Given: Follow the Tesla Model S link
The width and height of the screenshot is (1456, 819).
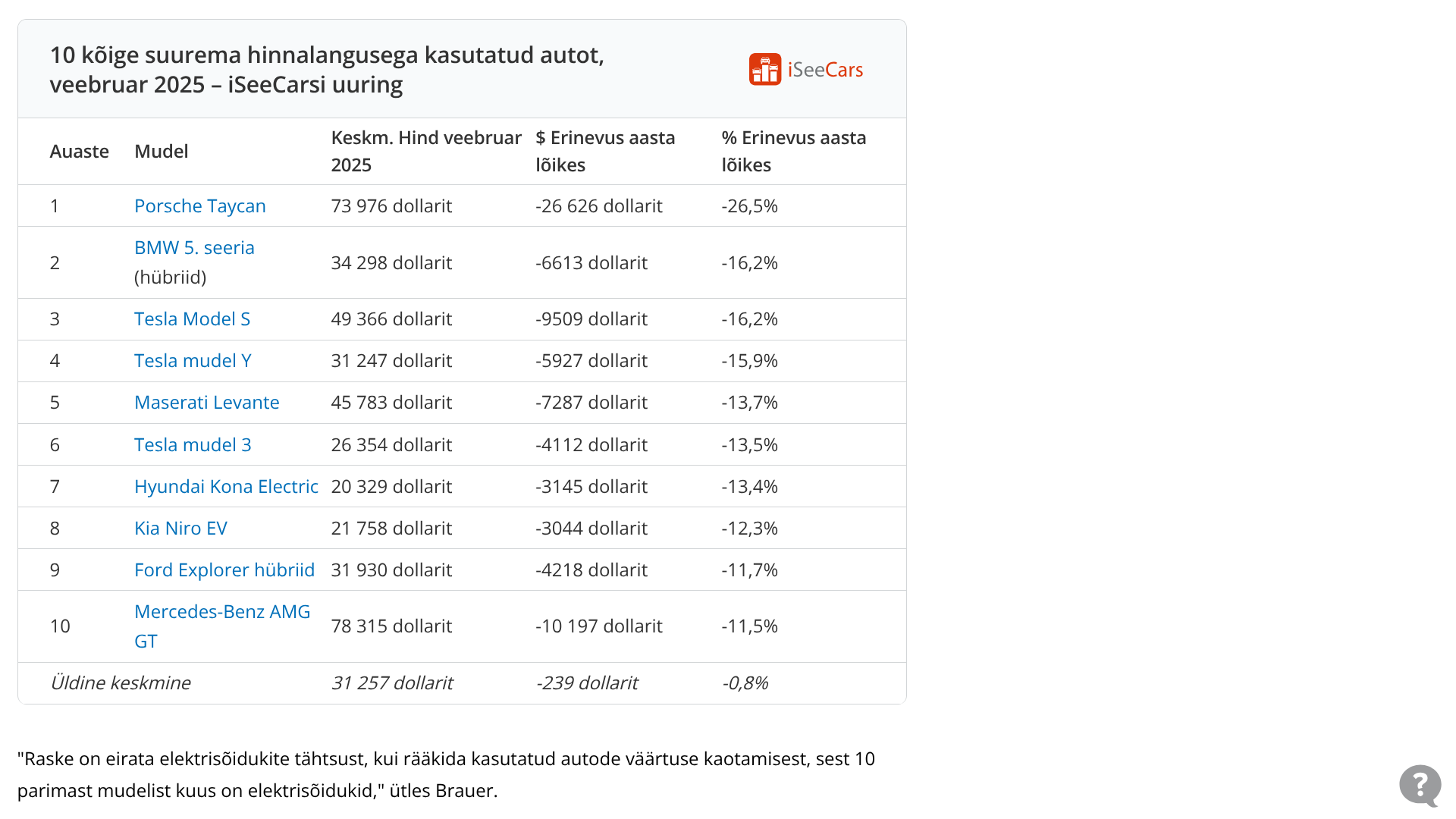Looking at the screenshot, I should click(192, 319).
